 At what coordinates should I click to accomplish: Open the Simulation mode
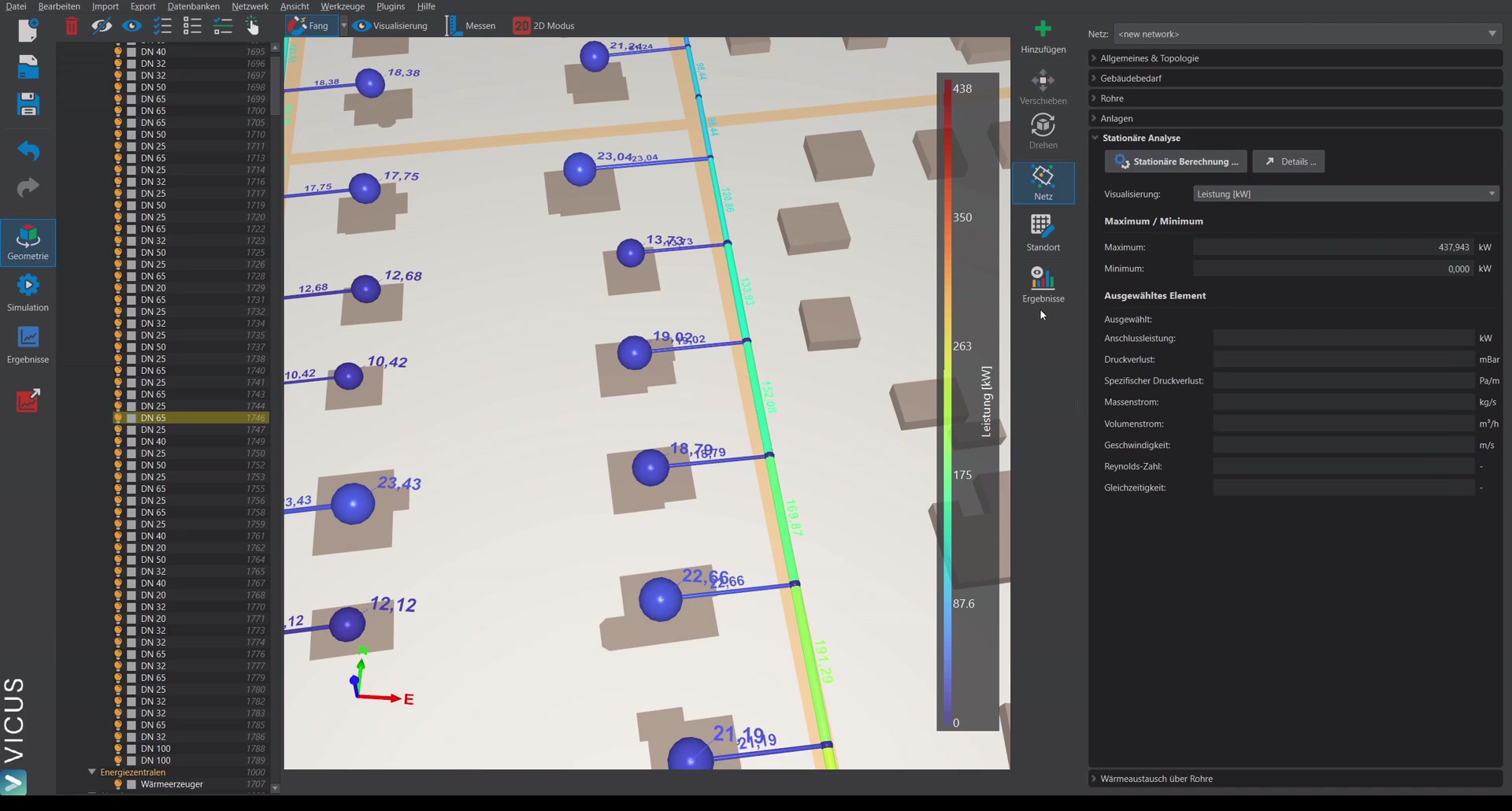[x=28, y=293]
